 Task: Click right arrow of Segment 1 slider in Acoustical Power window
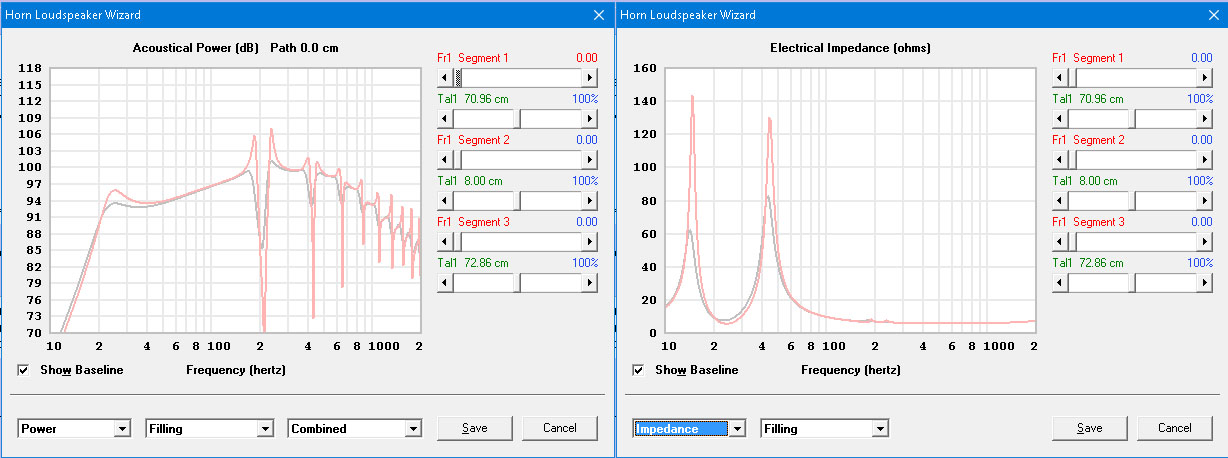(590, 77)
